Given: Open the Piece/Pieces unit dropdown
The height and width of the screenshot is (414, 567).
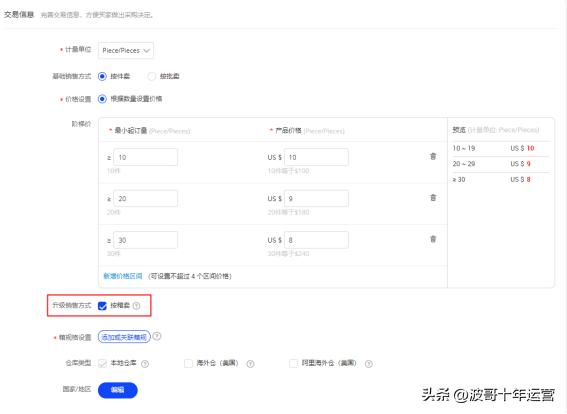Looking at the screenshot, I should pos(125,51).
